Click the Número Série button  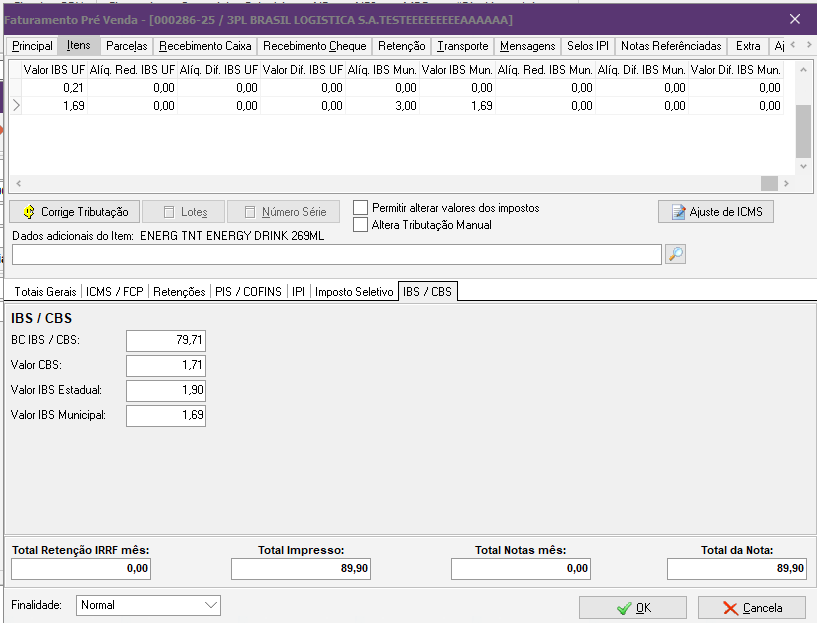coord(283,211)
